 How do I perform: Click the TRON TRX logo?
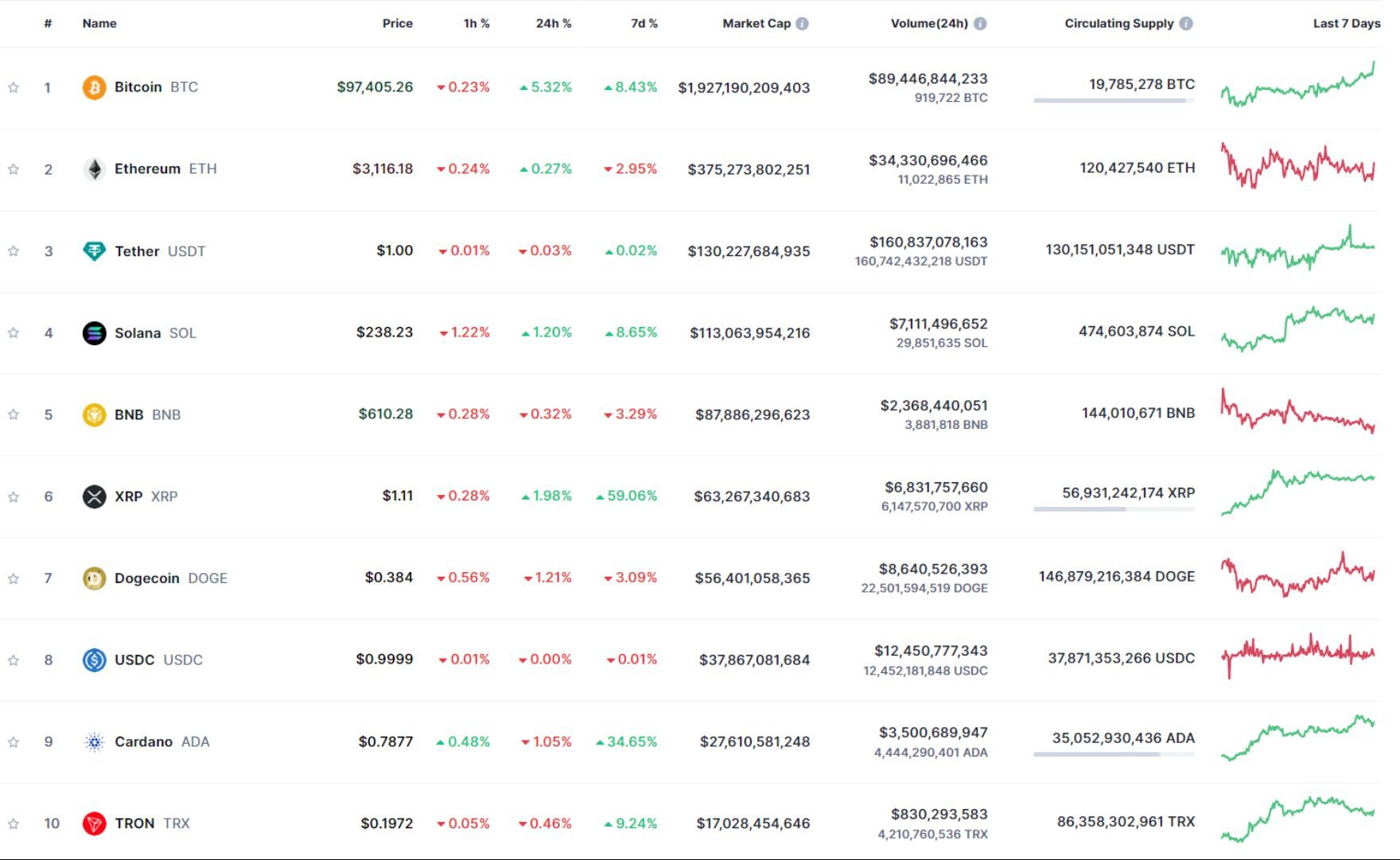93,823
